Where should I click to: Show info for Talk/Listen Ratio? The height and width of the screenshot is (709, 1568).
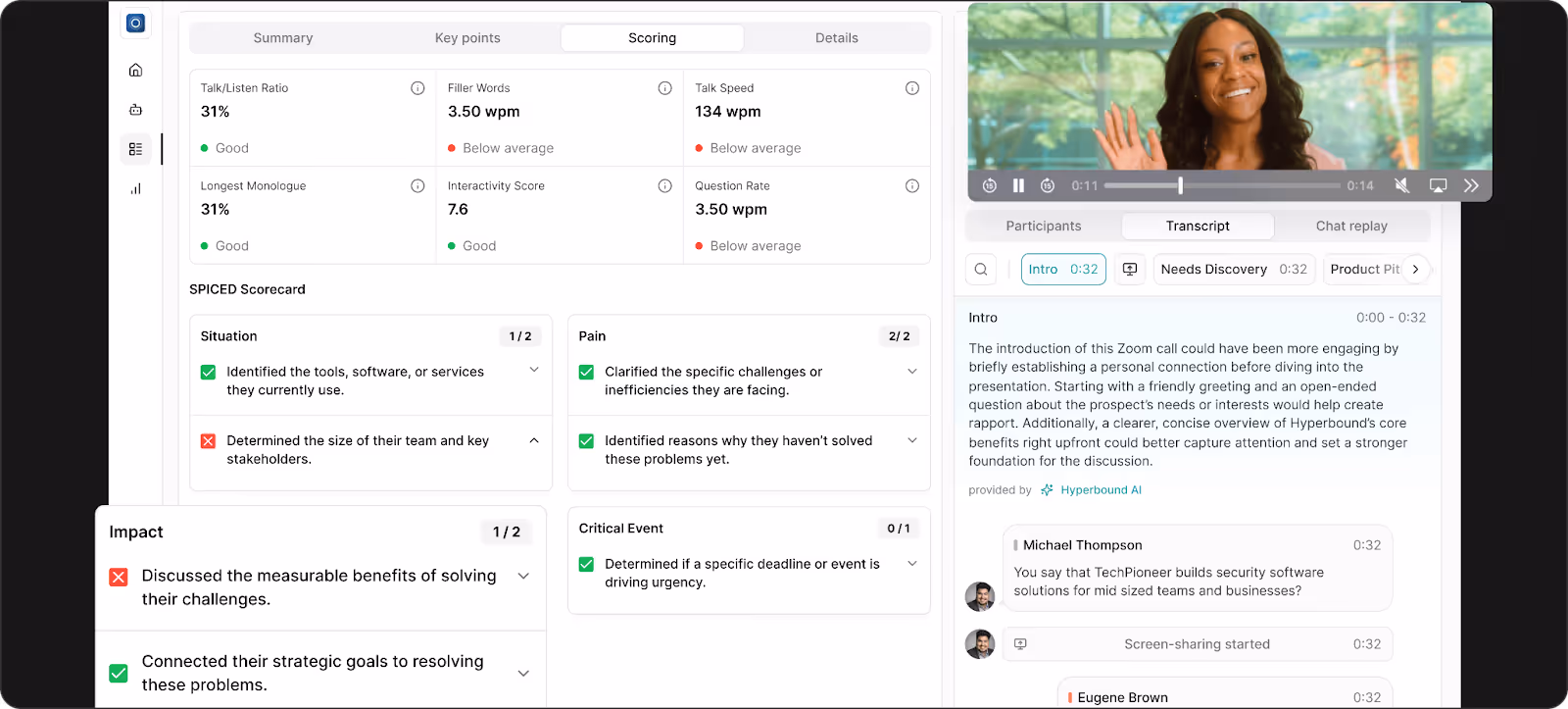pyautogui.click(x=417, y=88)
